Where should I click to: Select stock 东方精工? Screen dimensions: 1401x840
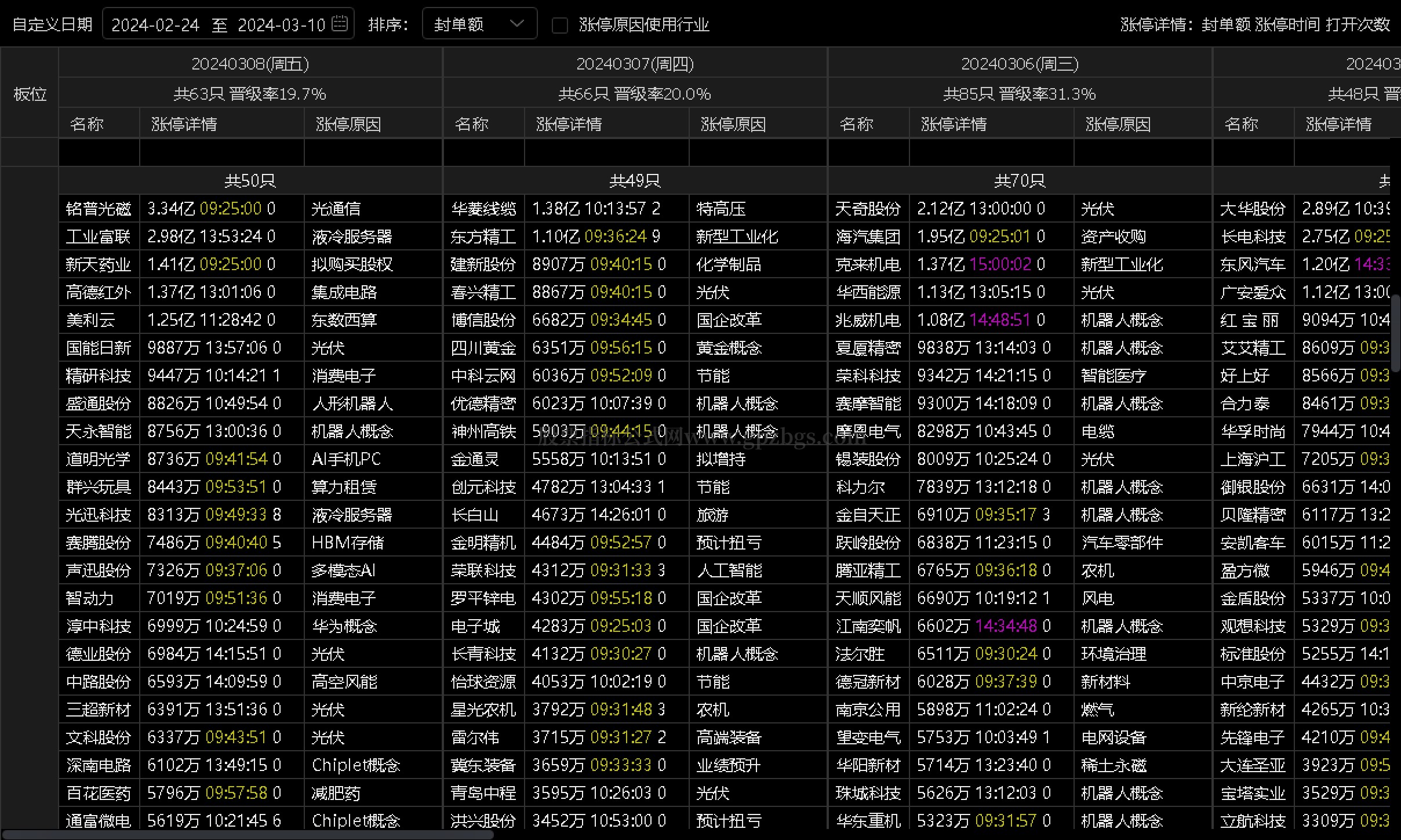[x=483, y=236]
